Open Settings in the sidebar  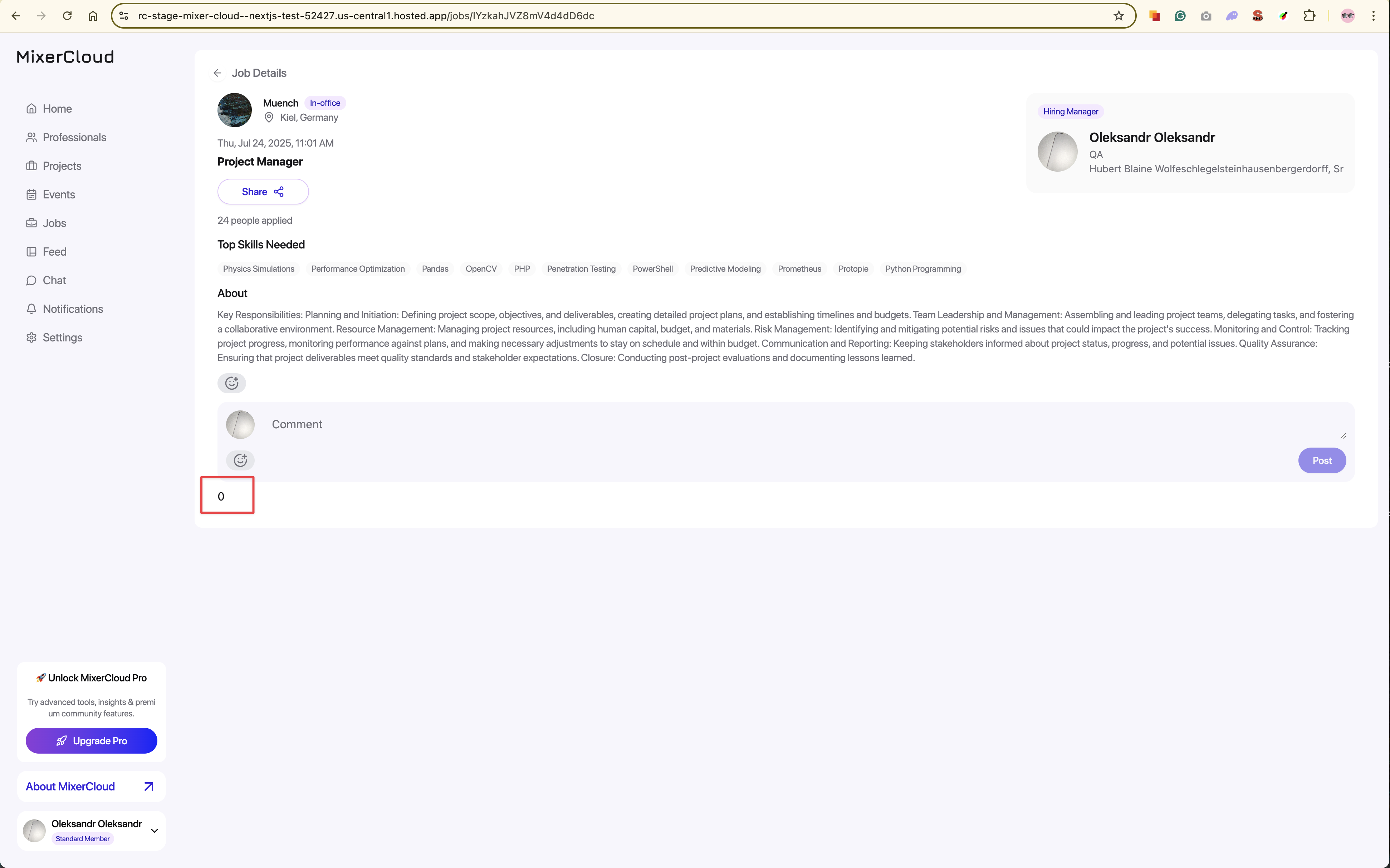pyautogui.click(x=62, y=337)
